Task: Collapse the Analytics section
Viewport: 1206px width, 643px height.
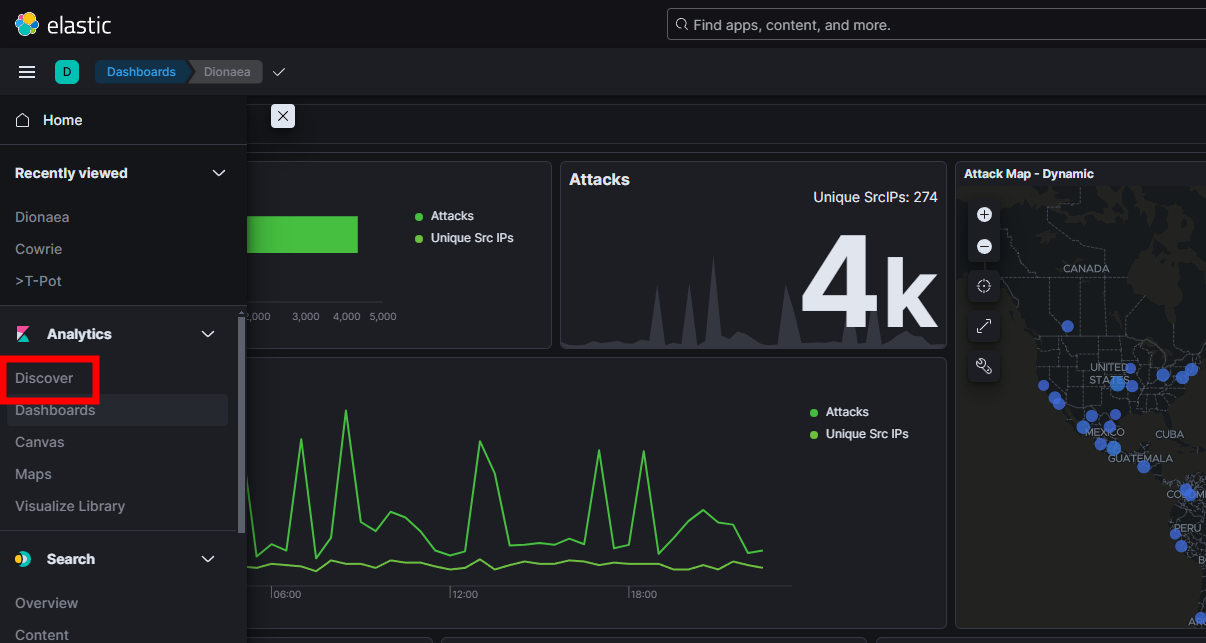Action: pyautogui.click(x=208, y=334)
